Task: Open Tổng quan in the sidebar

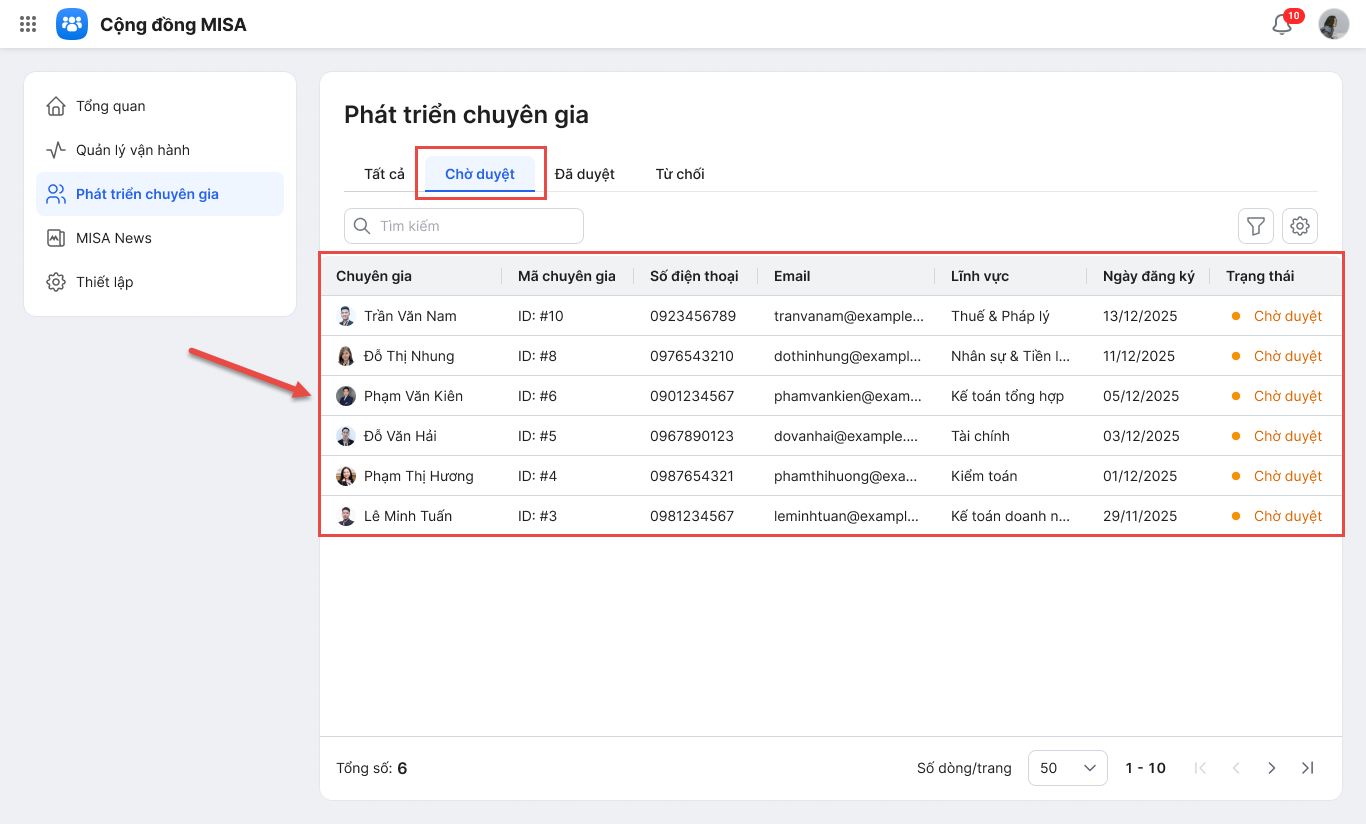Action: coord(110,106)
